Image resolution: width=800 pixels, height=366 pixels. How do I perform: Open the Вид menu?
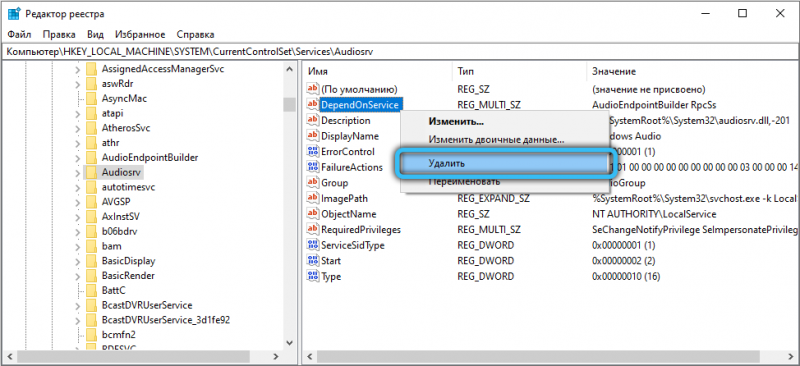click(95, 35)
